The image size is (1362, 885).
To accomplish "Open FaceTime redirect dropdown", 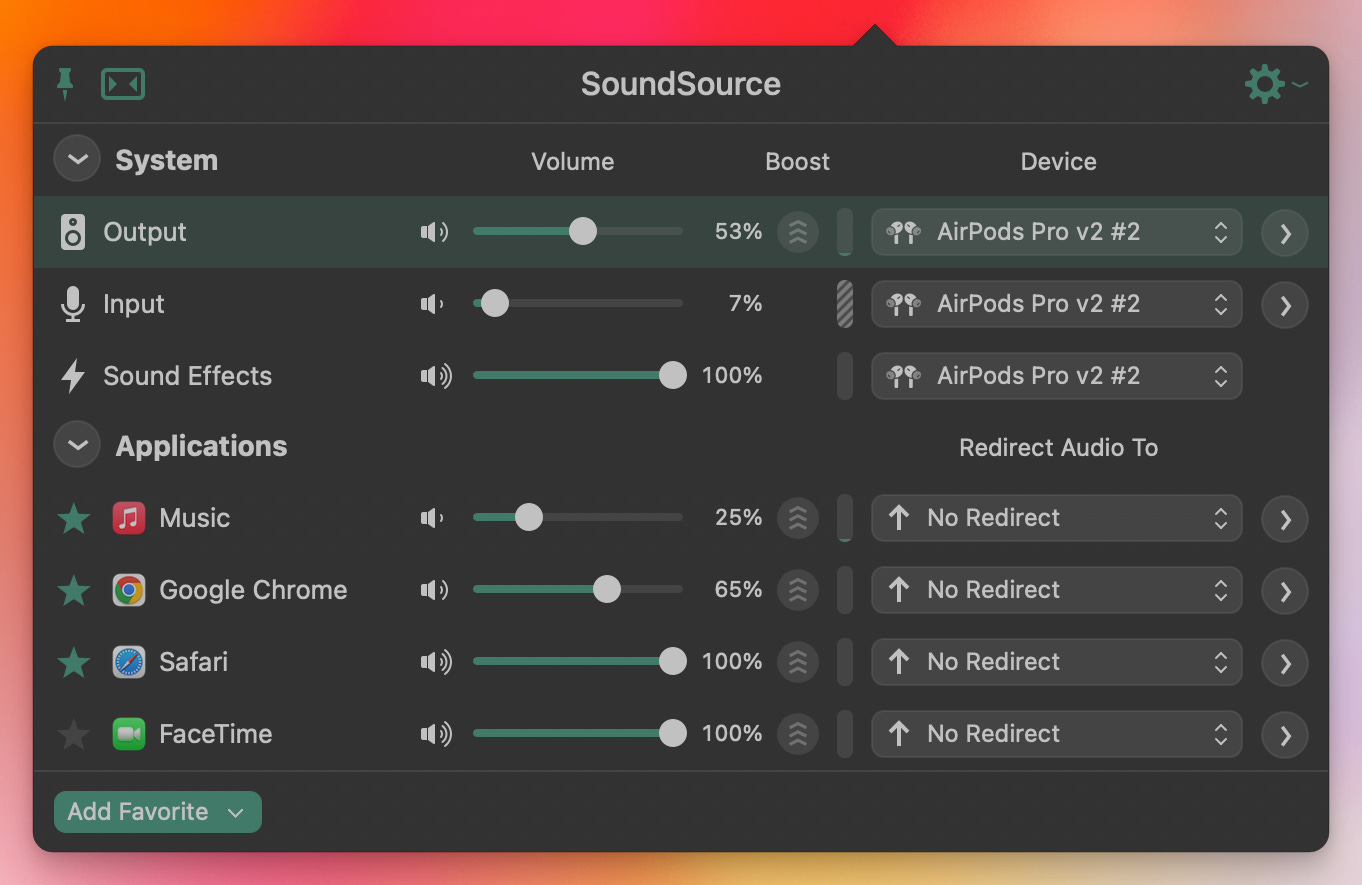I will tap(1057, 734).
